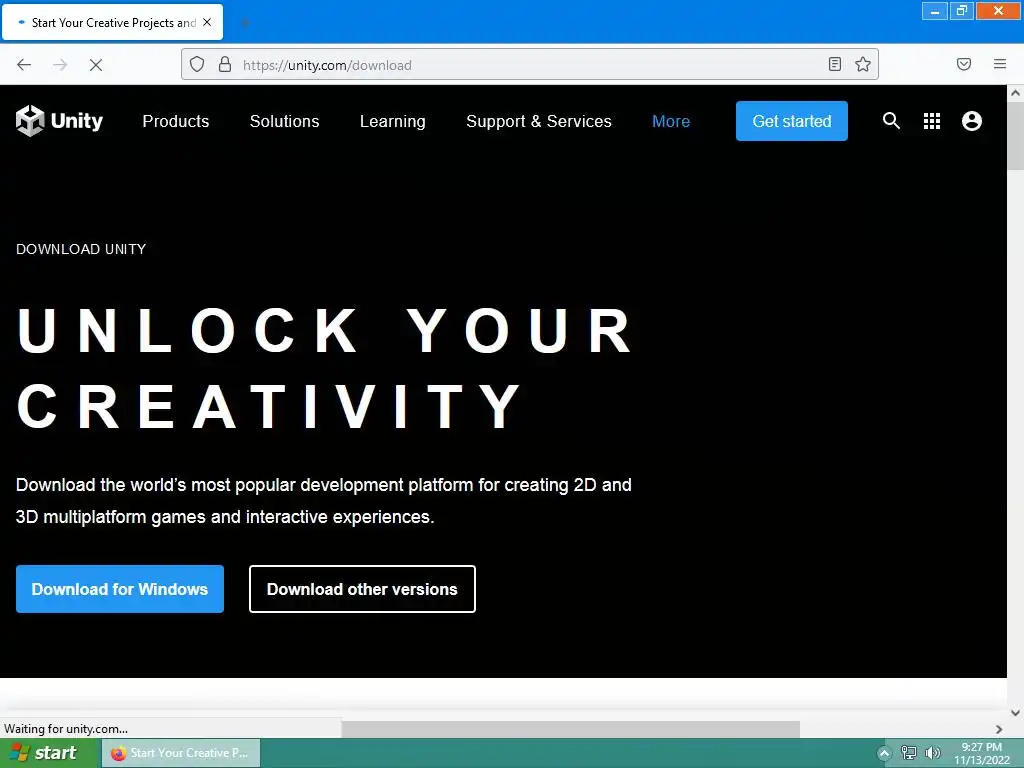Click the 'Waiting for unity.com...' status text
1024x768 pixels.
pos(66,729)
